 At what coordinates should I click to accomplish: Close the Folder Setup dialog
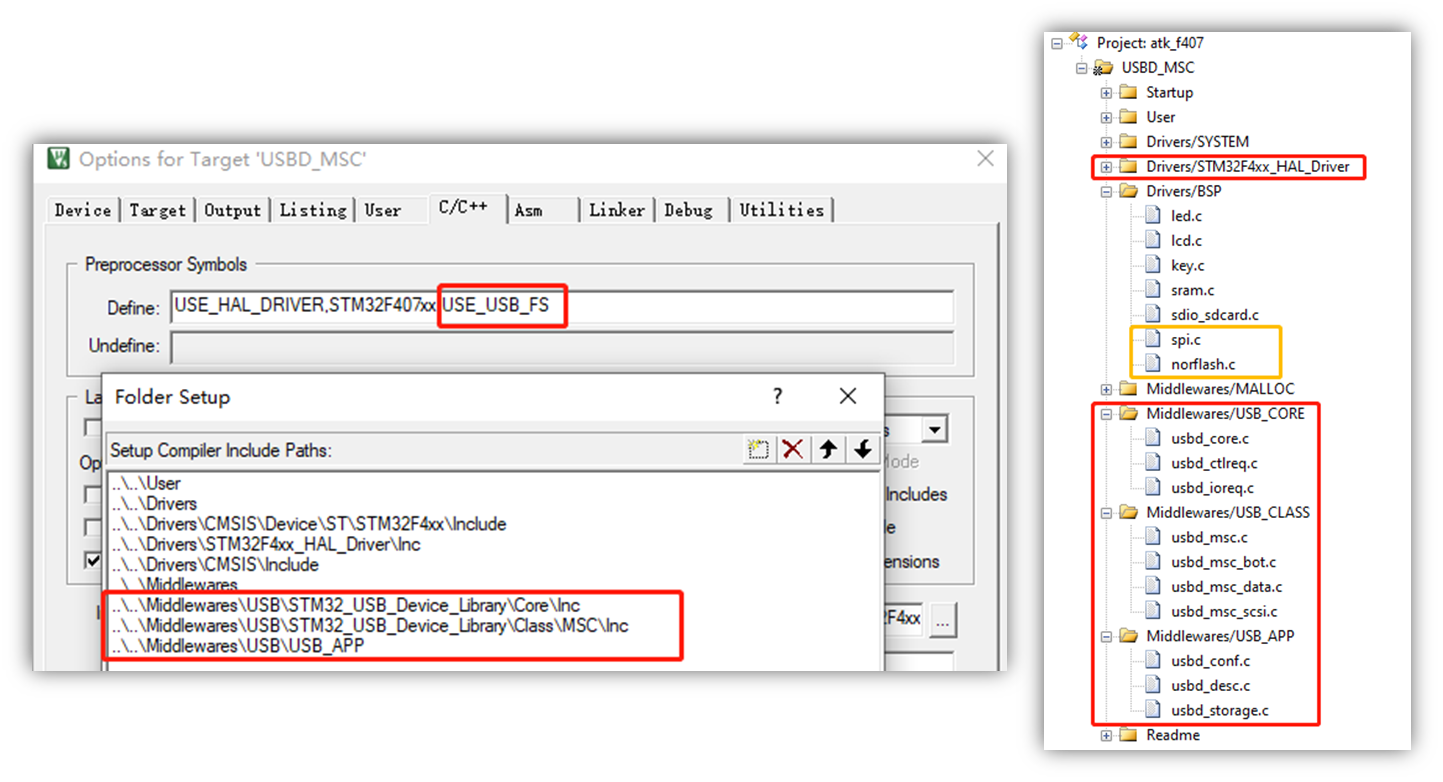click(848, 396)
